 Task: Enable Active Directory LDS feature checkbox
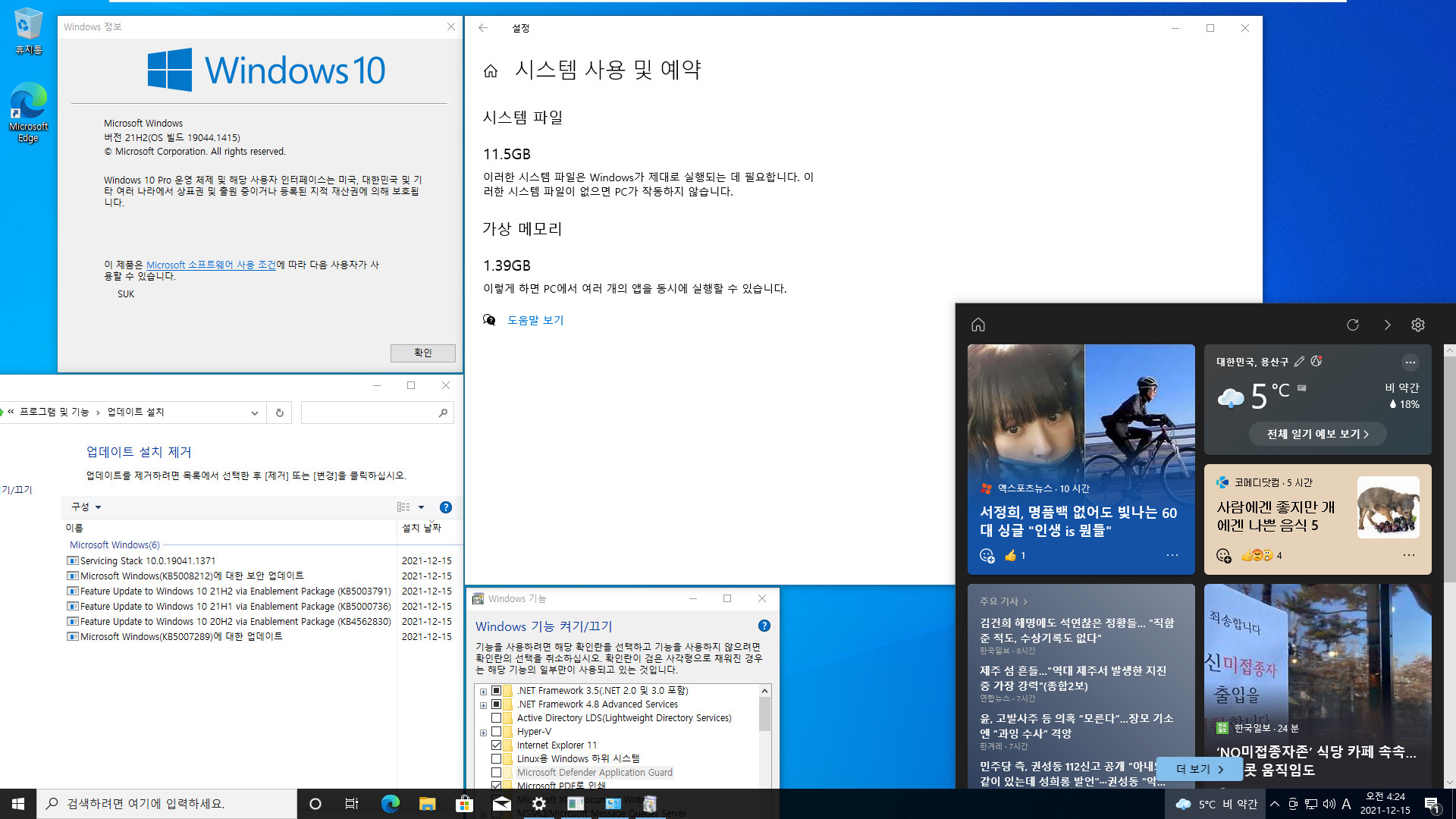[496, 717]
